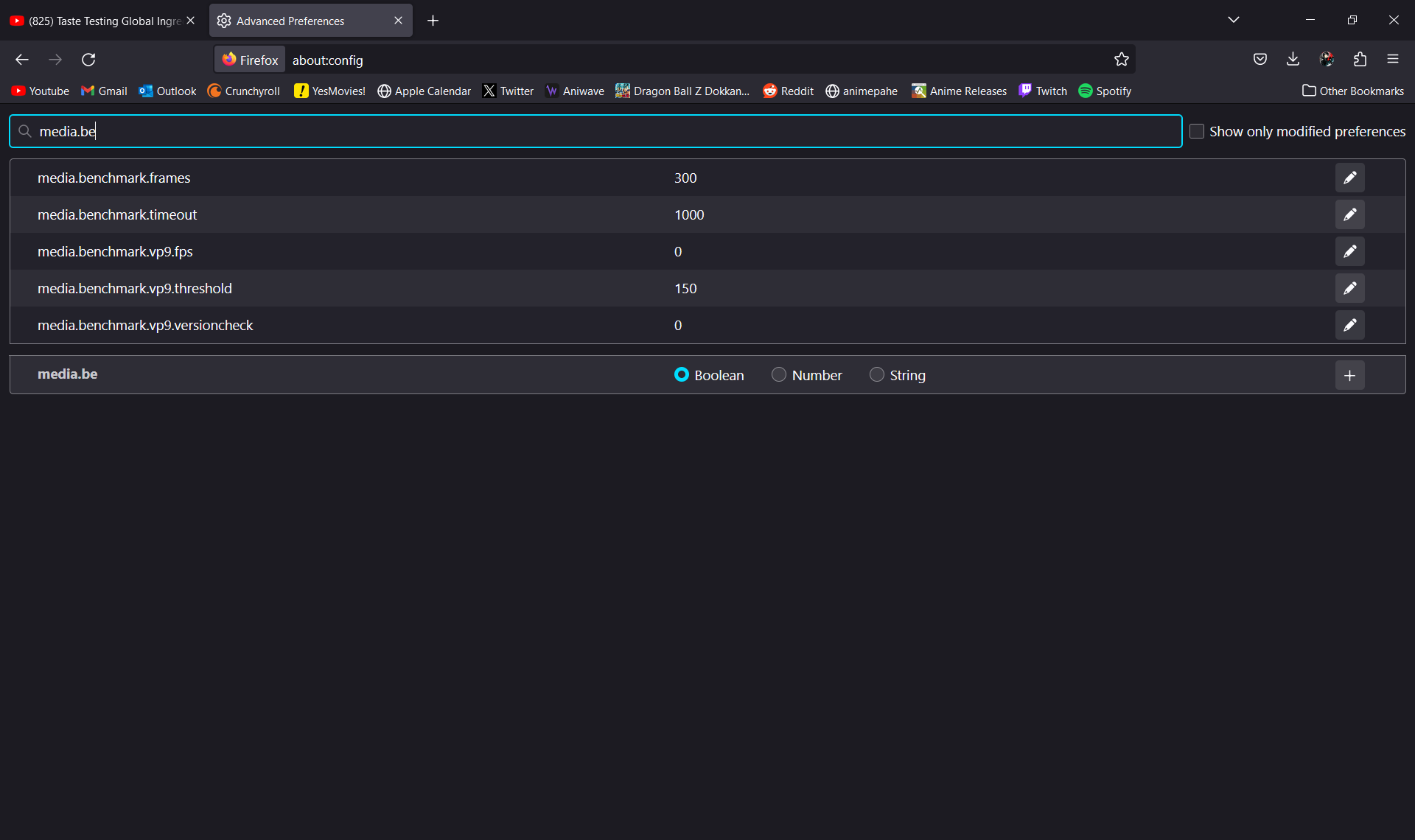This screenshot has width=1415, height=840.
Task: Edit the media.benchmark.vp9.threshold value
Action: click(1349, 288)
